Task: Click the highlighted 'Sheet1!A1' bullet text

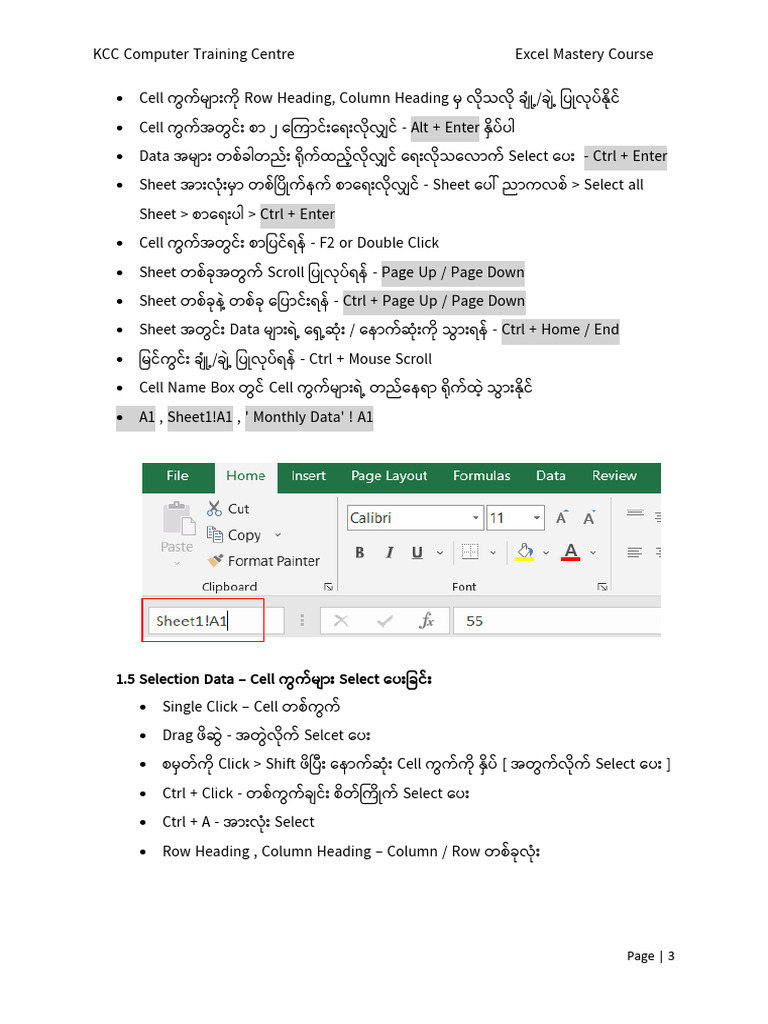Action: pos(200,417)
